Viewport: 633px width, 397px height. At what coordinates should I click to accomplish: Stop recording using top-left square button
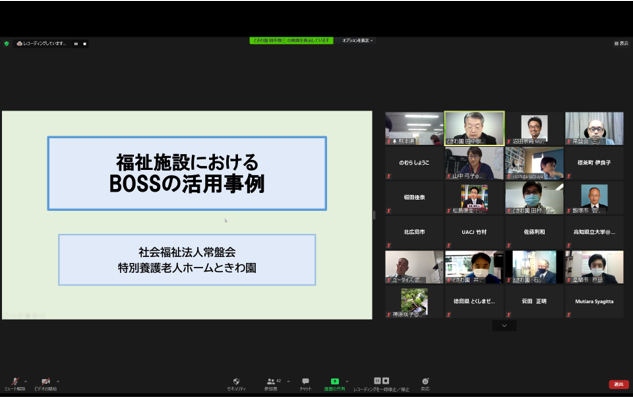(84, 44)
